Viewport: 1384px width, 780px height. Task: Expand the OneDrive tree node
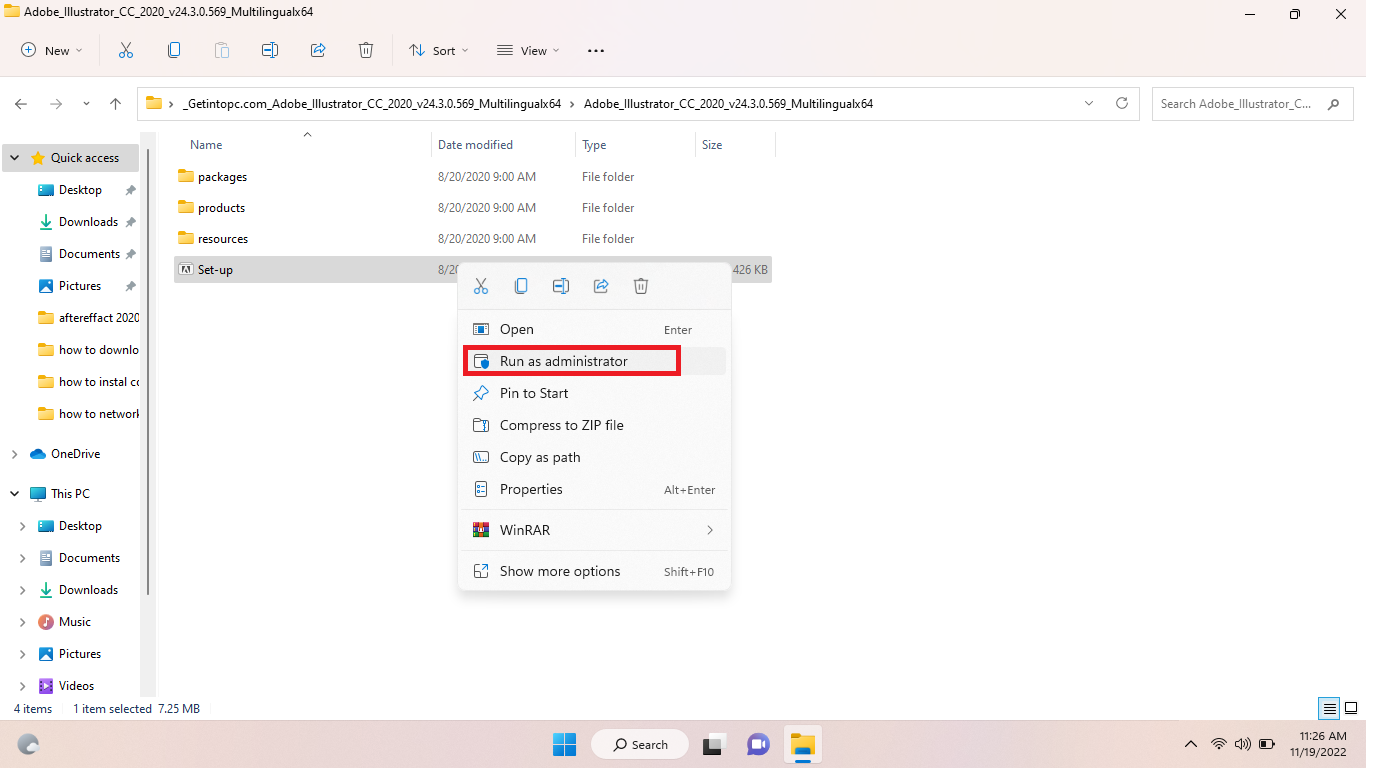click(14, 454)
